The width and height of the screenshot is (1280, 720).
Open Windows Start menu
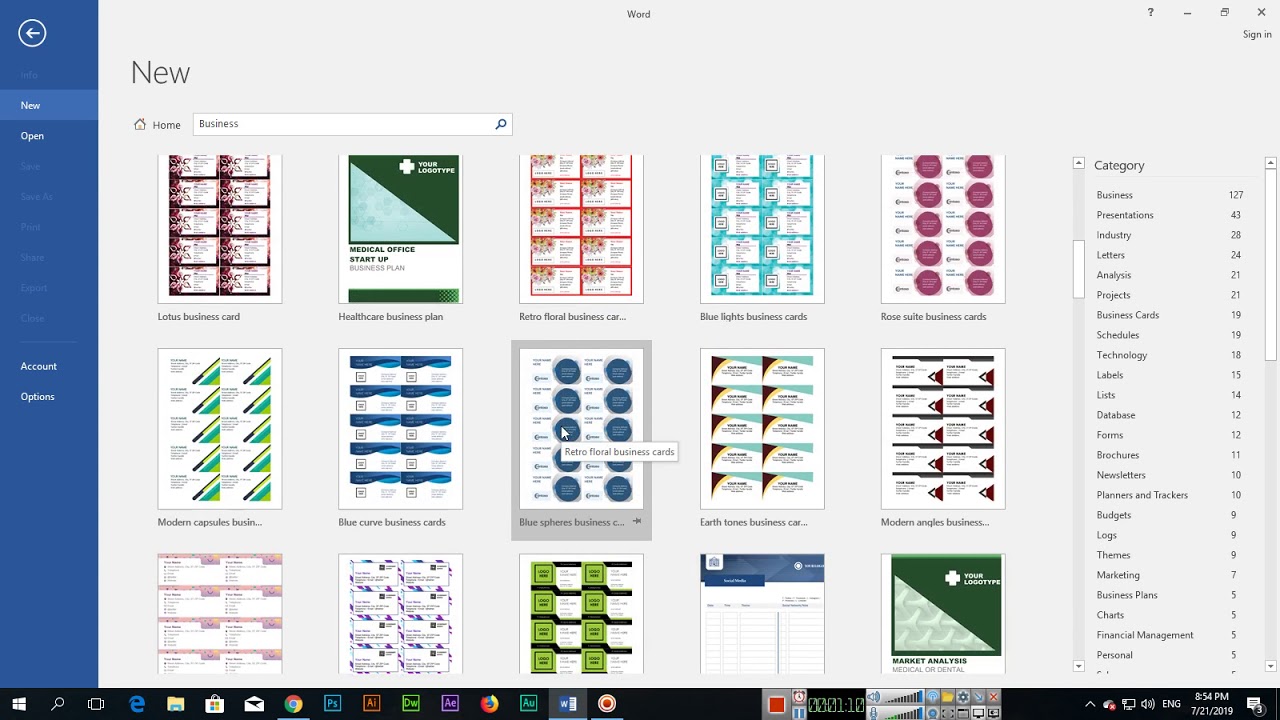tap(19, 704)
